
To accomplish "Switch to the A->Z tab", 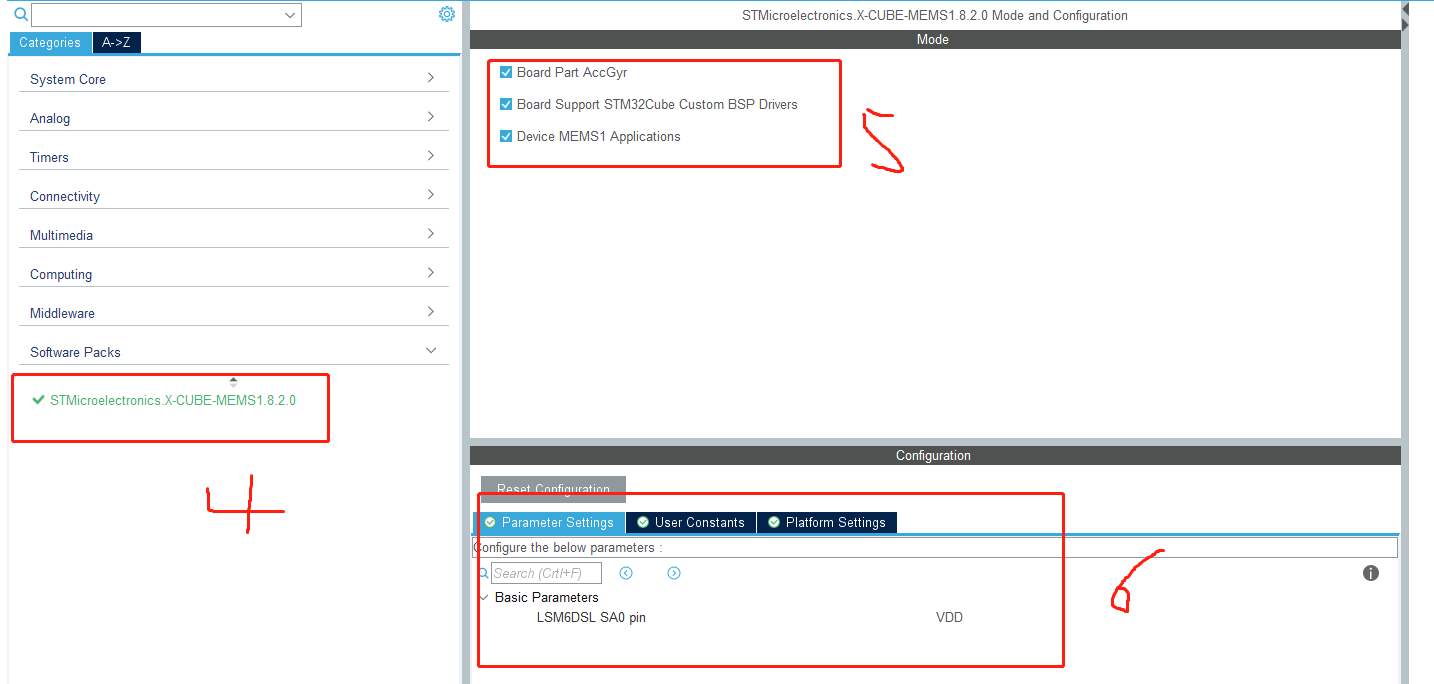I will [x=117, y=43].
